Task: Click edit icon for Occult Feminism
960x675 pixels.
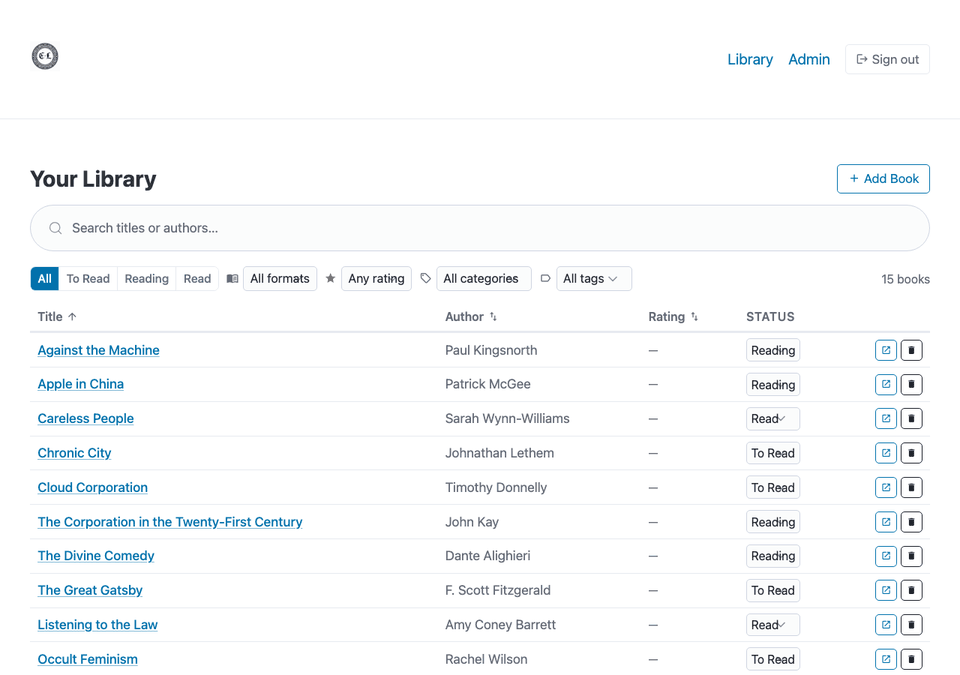Action: (x=885, y=659)
